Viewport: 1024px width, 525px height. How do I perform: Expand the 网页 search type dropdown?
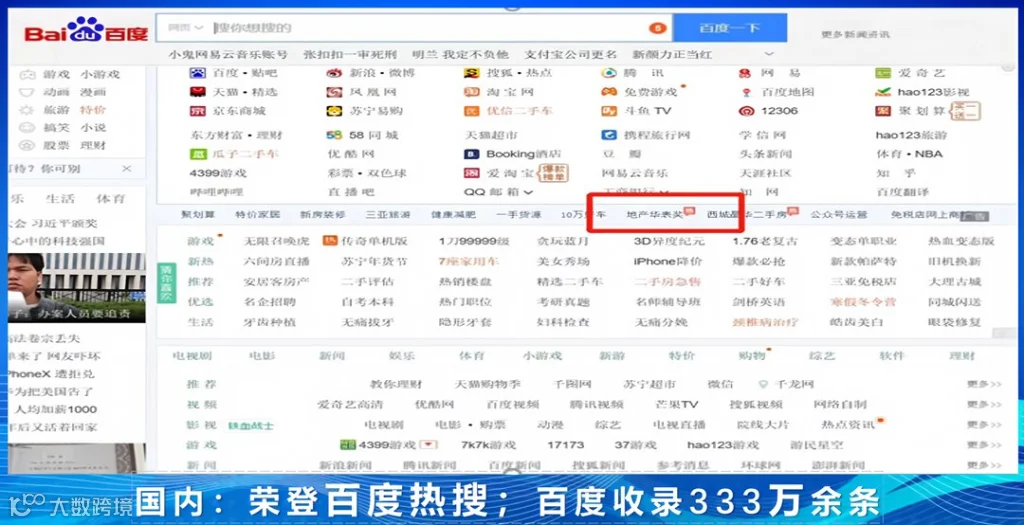tap(185, 28)
